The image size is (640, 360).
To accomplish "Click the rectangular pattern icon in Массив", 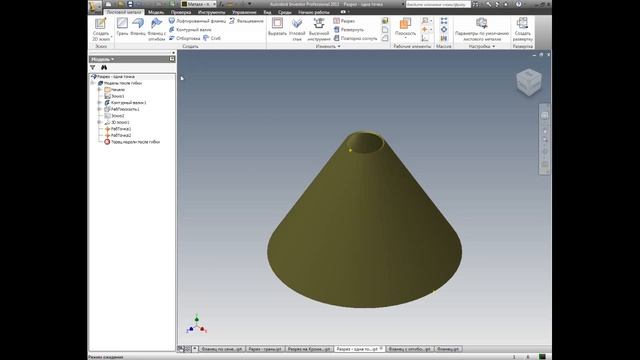I will click(444, 21).
